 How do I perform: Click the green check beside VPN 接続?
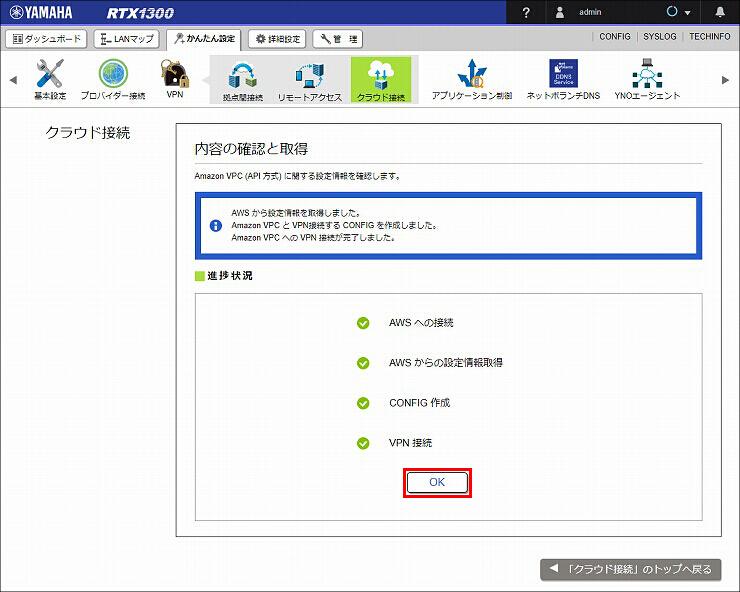point(363,443)
